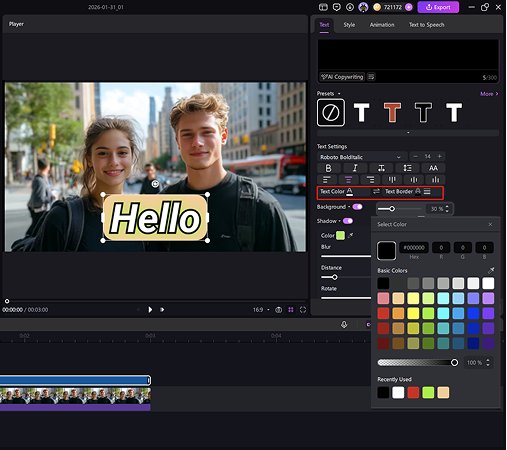Turn off the Background toggle
The image size is (507, 450).
(357, 207)
